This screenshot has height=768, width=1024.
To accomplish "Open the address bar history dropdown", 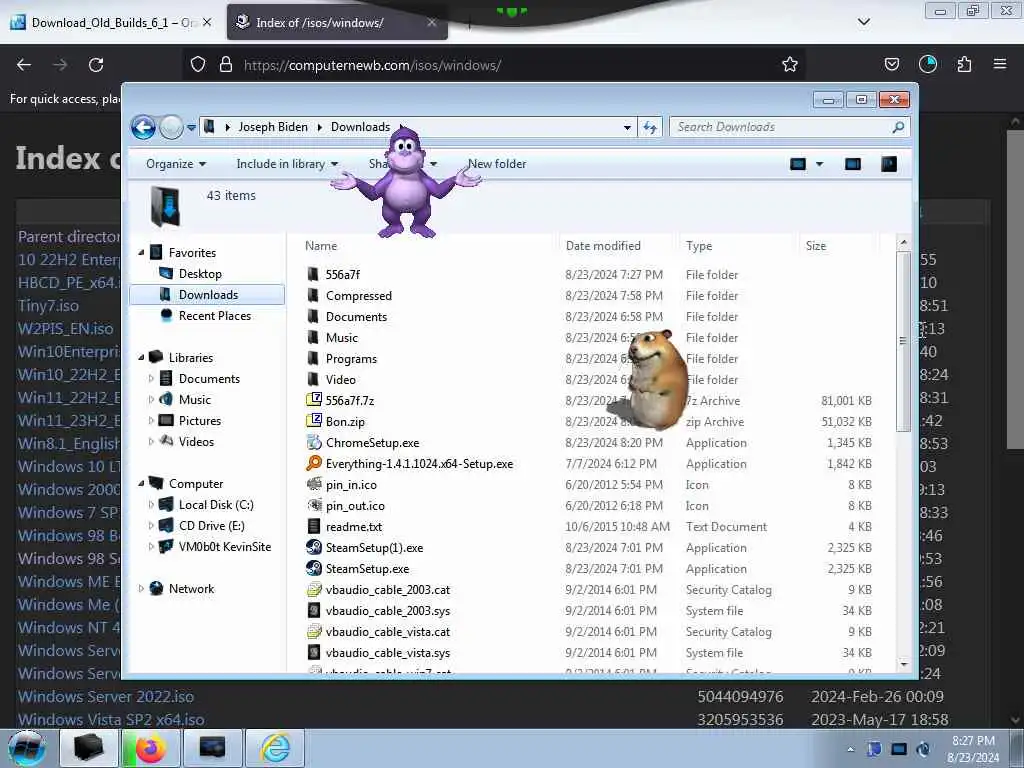I will (x=627, y=127).
